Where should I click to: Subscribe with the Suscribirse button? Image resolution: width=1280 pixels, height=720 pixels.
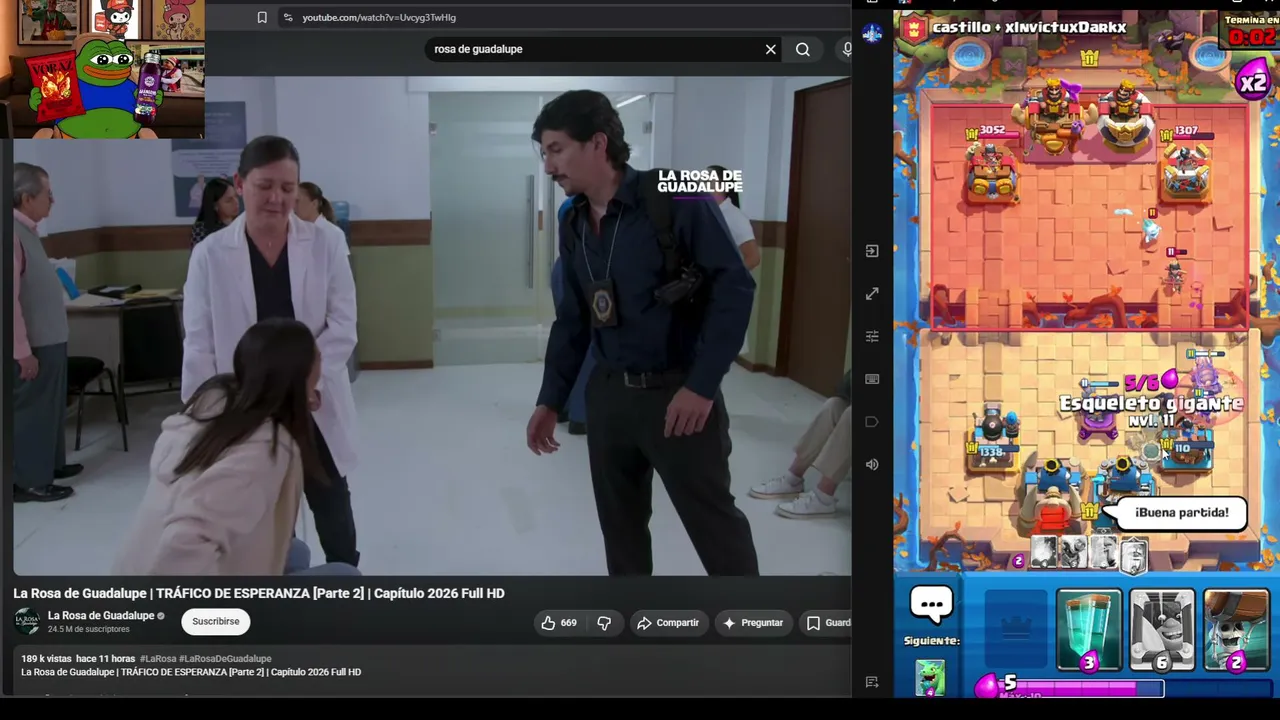pos(216,621)
